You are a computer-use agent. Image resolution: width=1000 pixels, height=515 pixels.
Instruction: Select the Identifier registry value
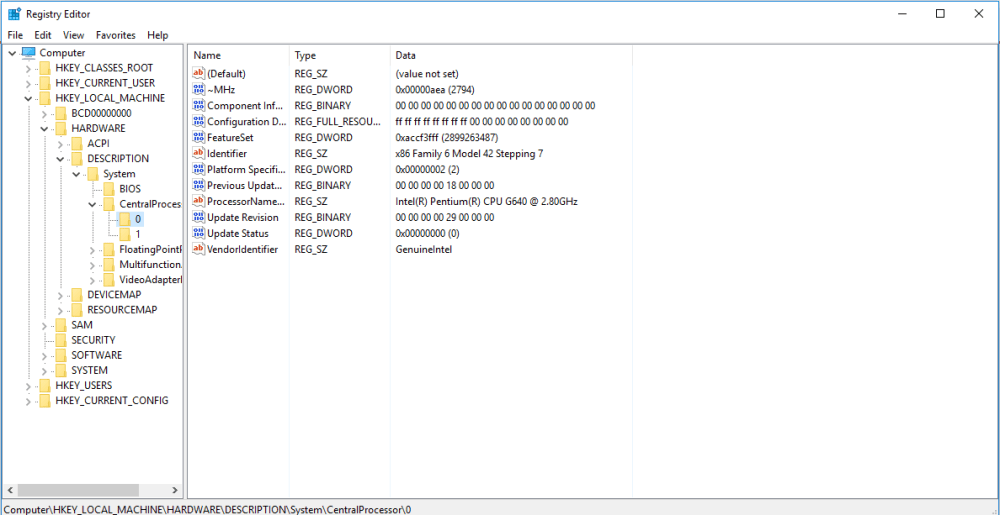227,153
